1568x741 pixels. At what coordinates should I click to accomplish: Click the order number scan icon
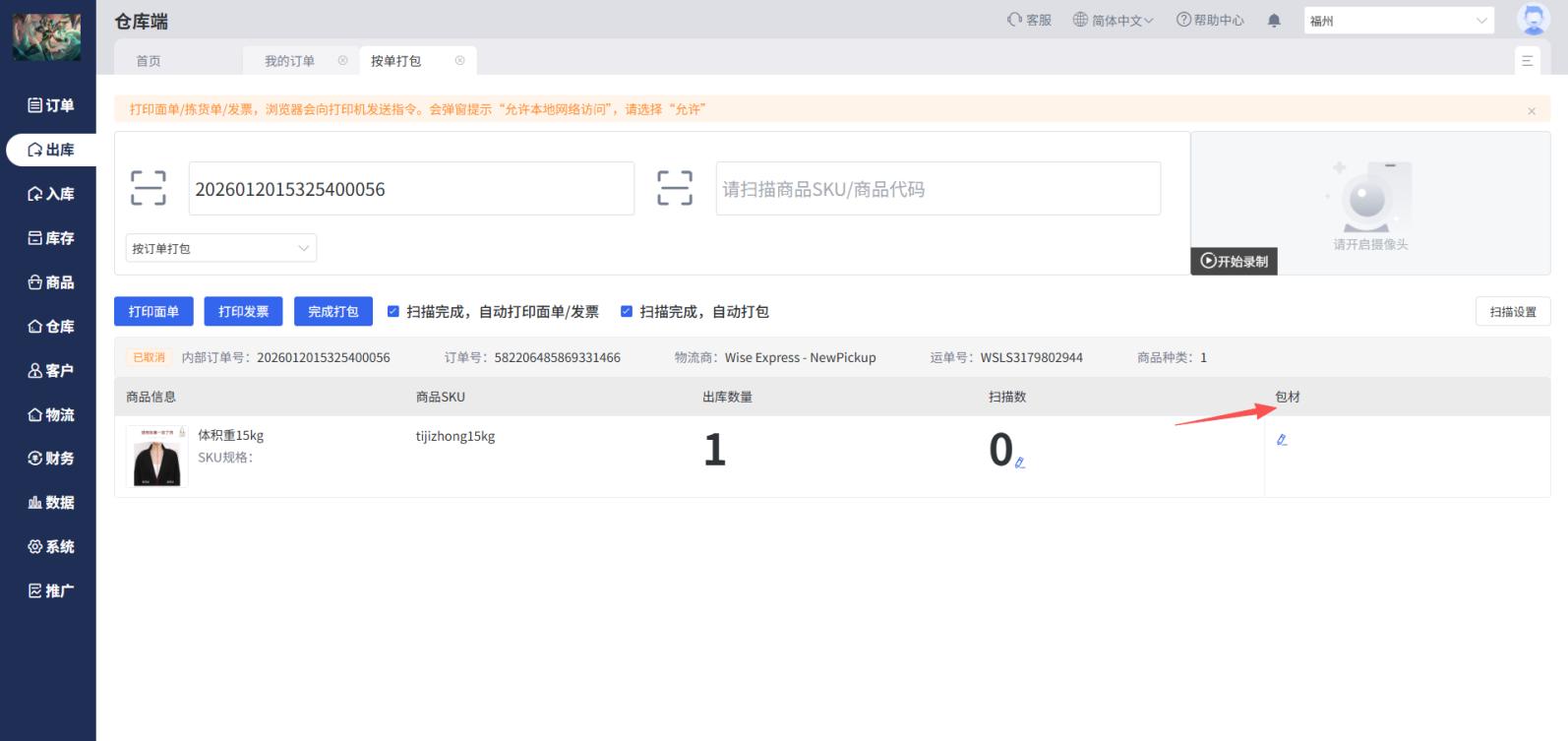click(149, 188)
